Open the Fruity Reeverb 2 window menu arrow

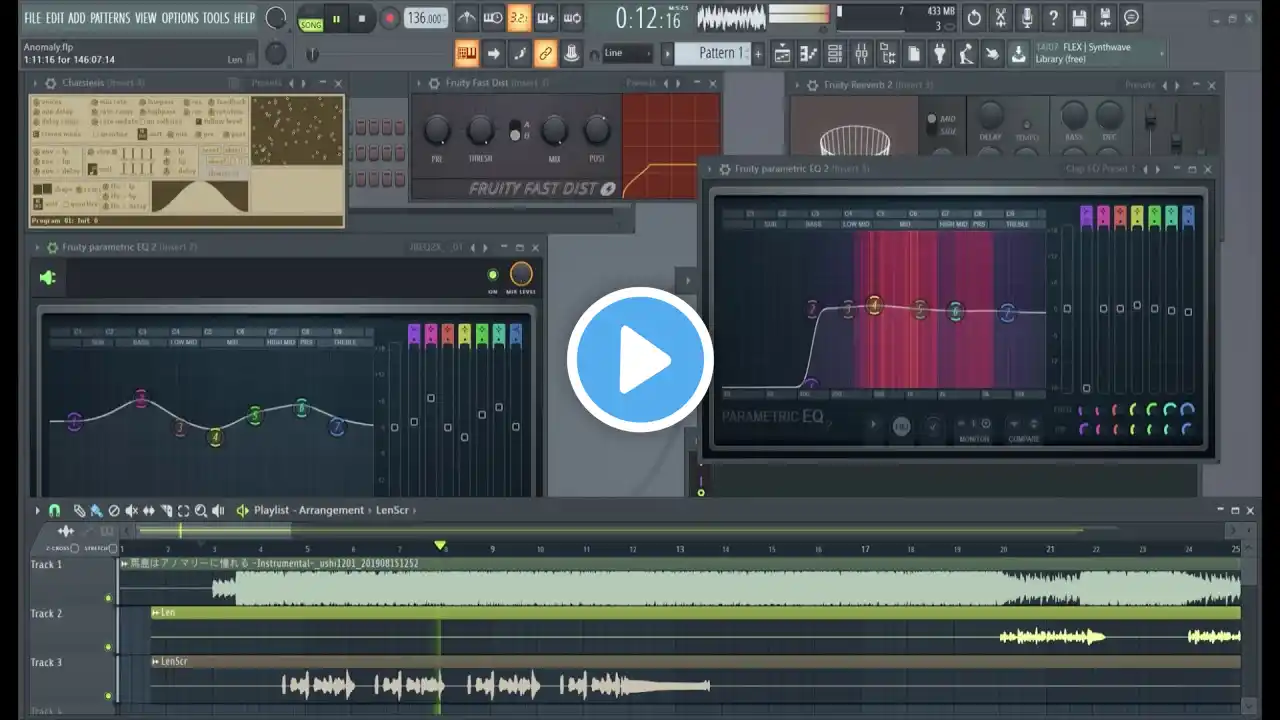(799, 85)
